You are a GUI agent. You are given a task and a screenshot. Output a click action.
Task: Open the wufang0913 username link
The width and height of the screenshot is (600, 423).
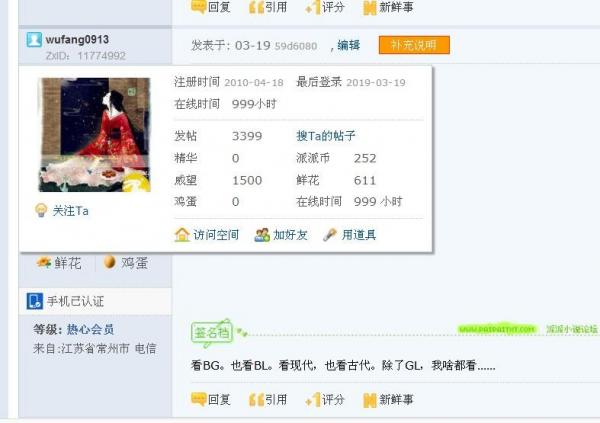77,39
